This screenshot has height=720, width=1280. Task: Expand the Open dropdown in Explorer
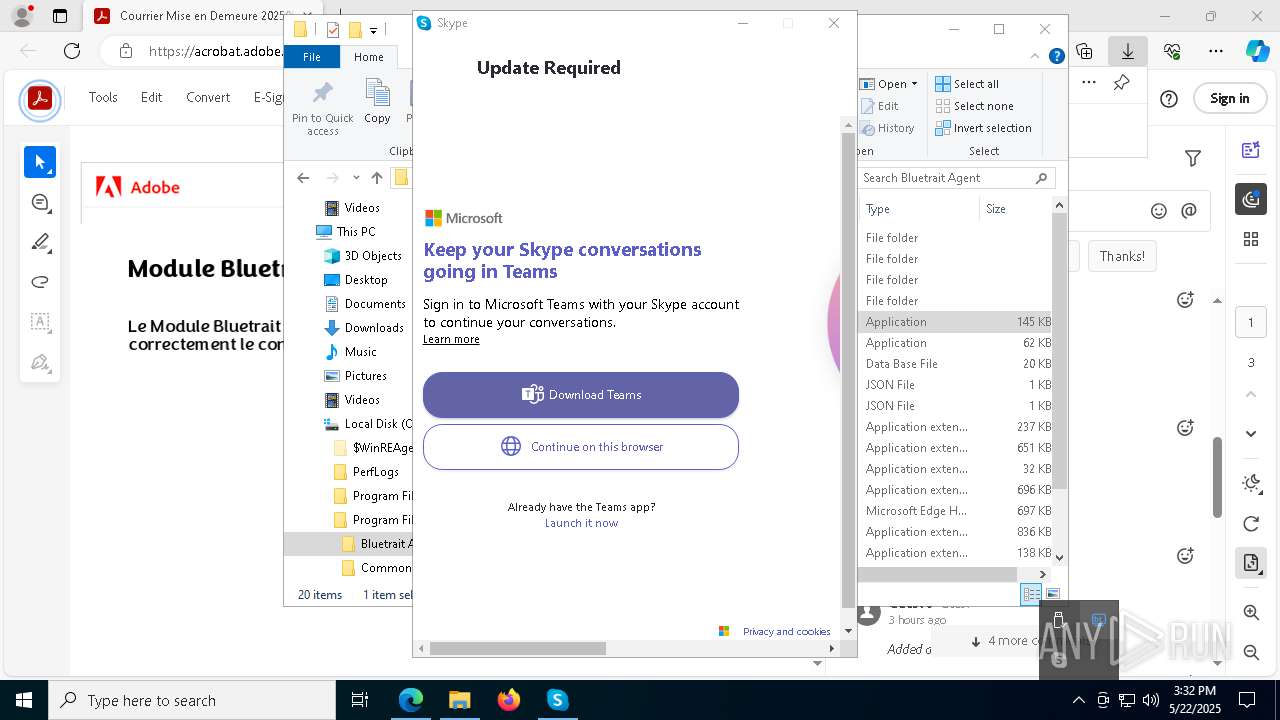[914, 84]
